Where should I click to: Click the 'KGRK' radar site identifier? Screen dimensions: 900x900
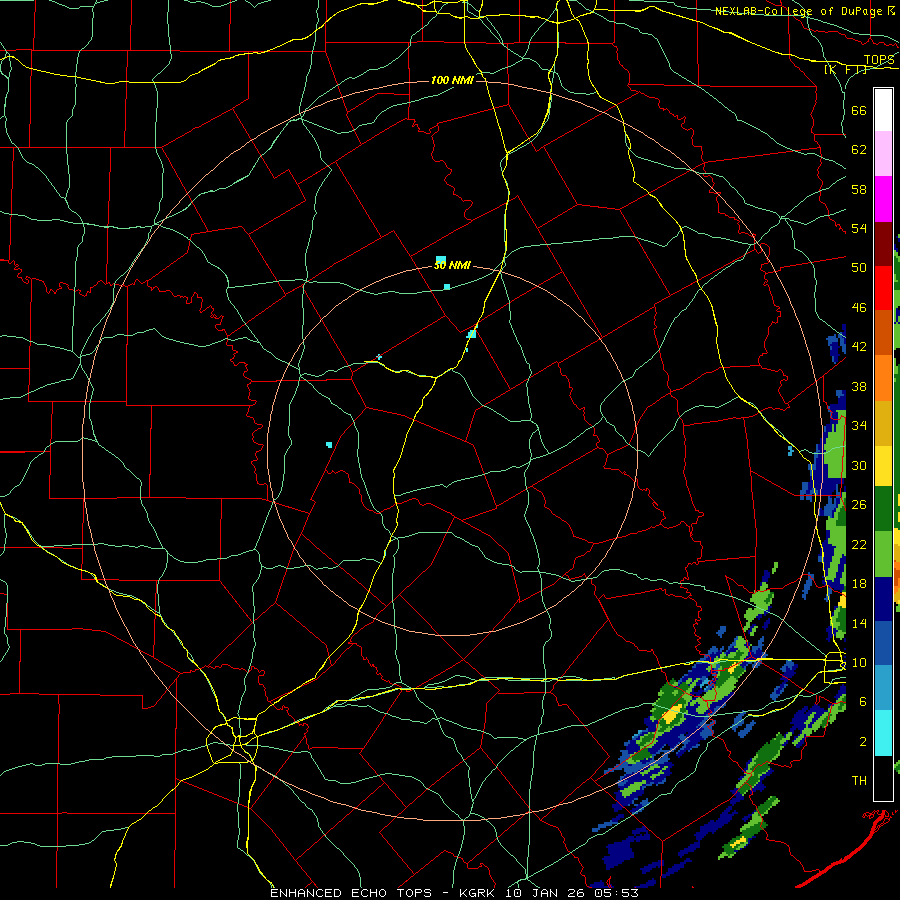[x=476, y=893]
